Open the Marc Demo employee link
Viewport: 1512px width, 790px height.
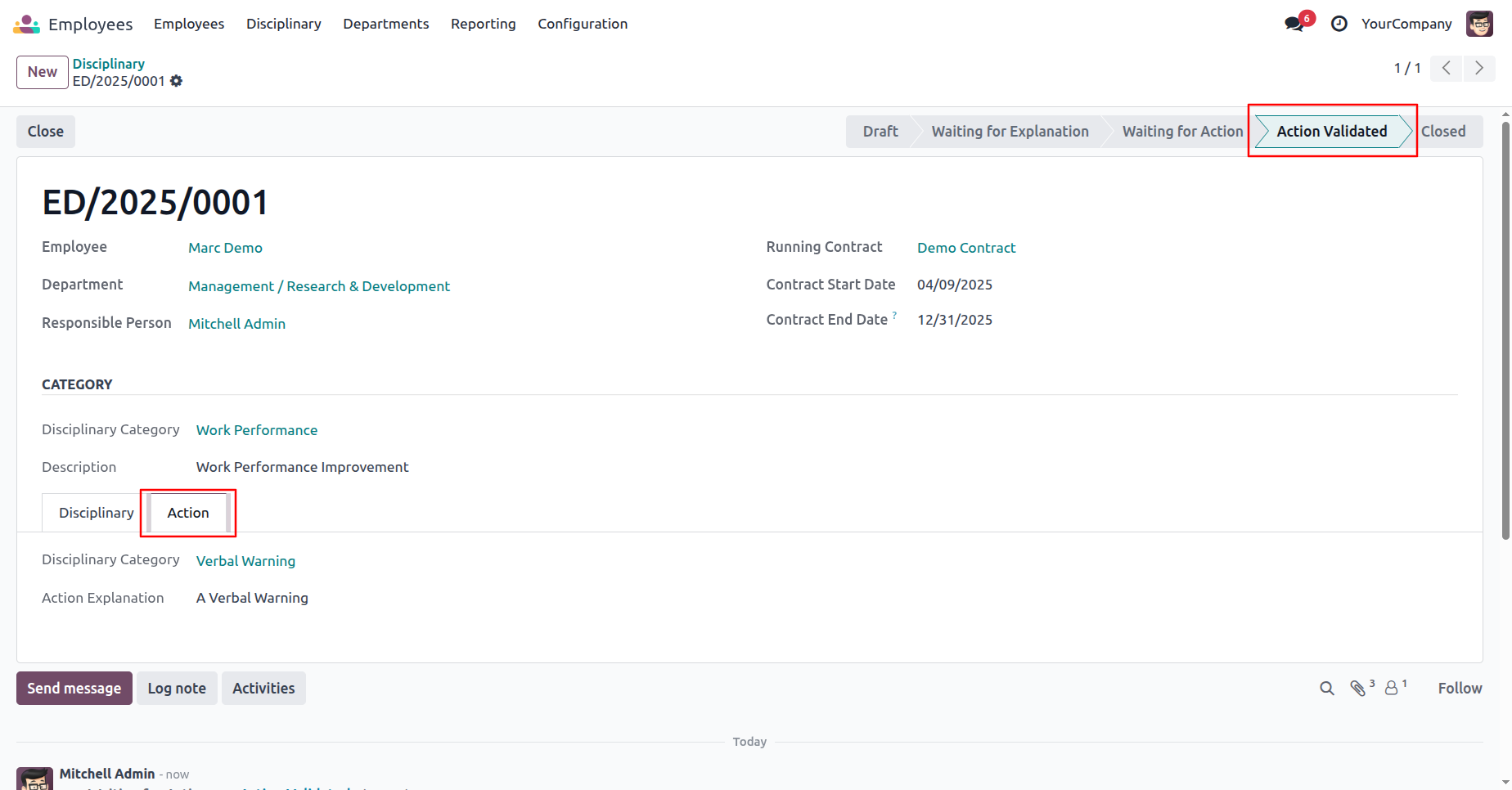pos(225,248)
